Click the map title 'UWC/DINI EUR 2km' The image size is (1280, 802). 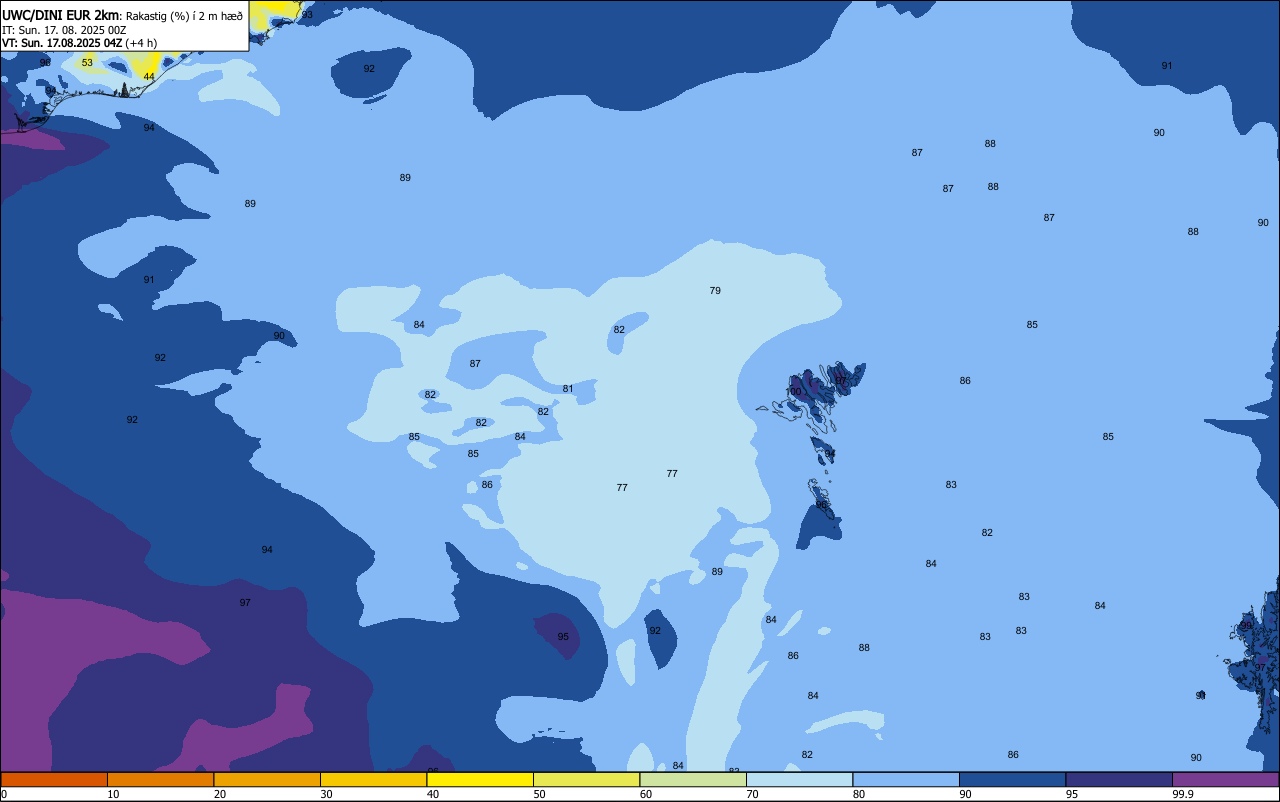click(x=60, y=14)
